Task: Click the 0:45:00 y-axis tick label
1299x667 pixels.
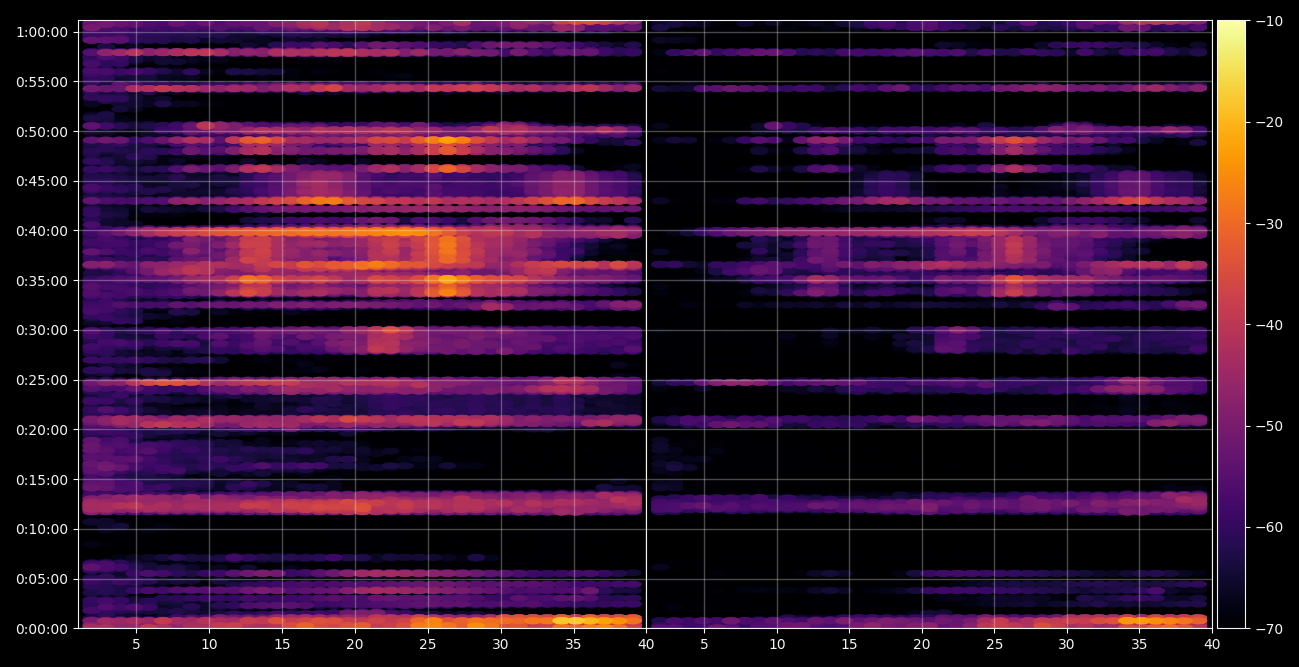Action: (42, 181)
